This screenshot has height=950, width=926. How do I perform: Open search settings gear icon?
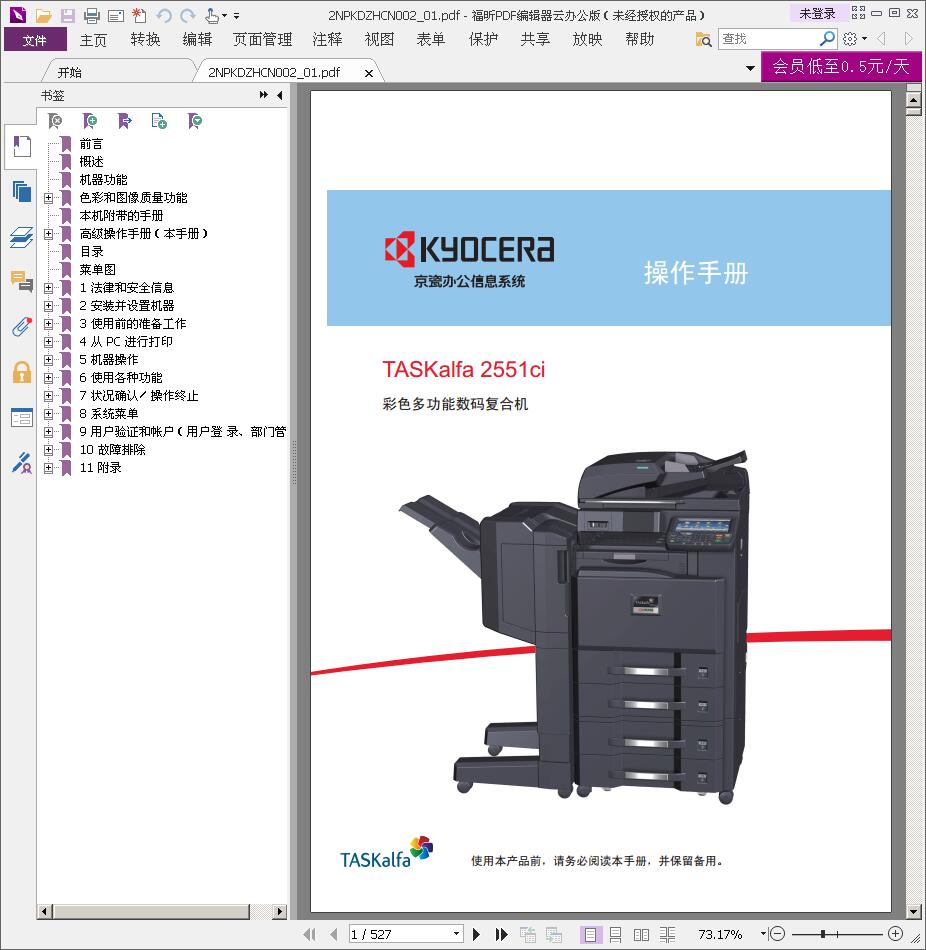click(x=850, y=39)
